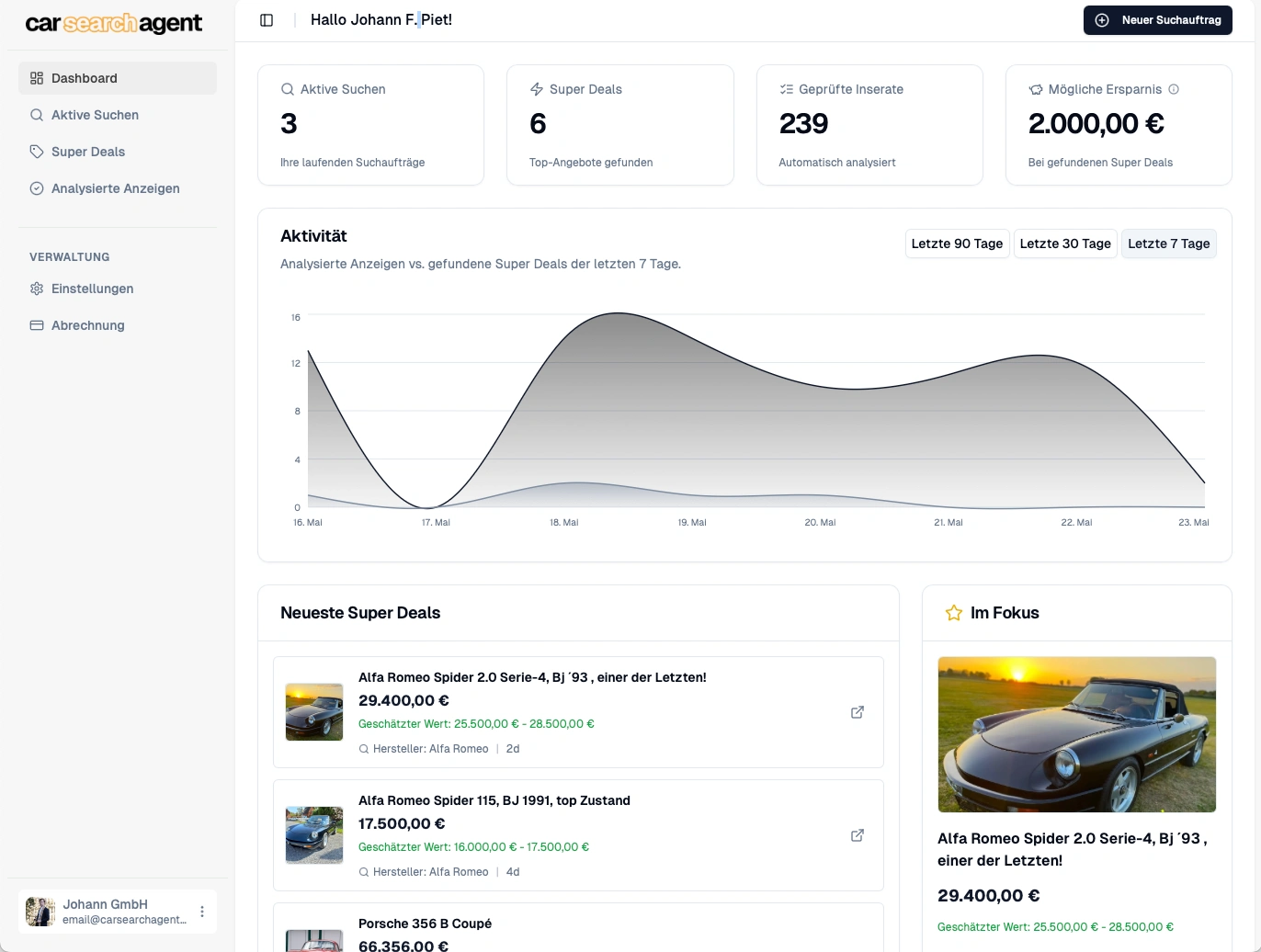Click the search icon beside Hersteller, 4d row
The image size is (1261, 952).
pyautogui.click(x=364, y=872)
